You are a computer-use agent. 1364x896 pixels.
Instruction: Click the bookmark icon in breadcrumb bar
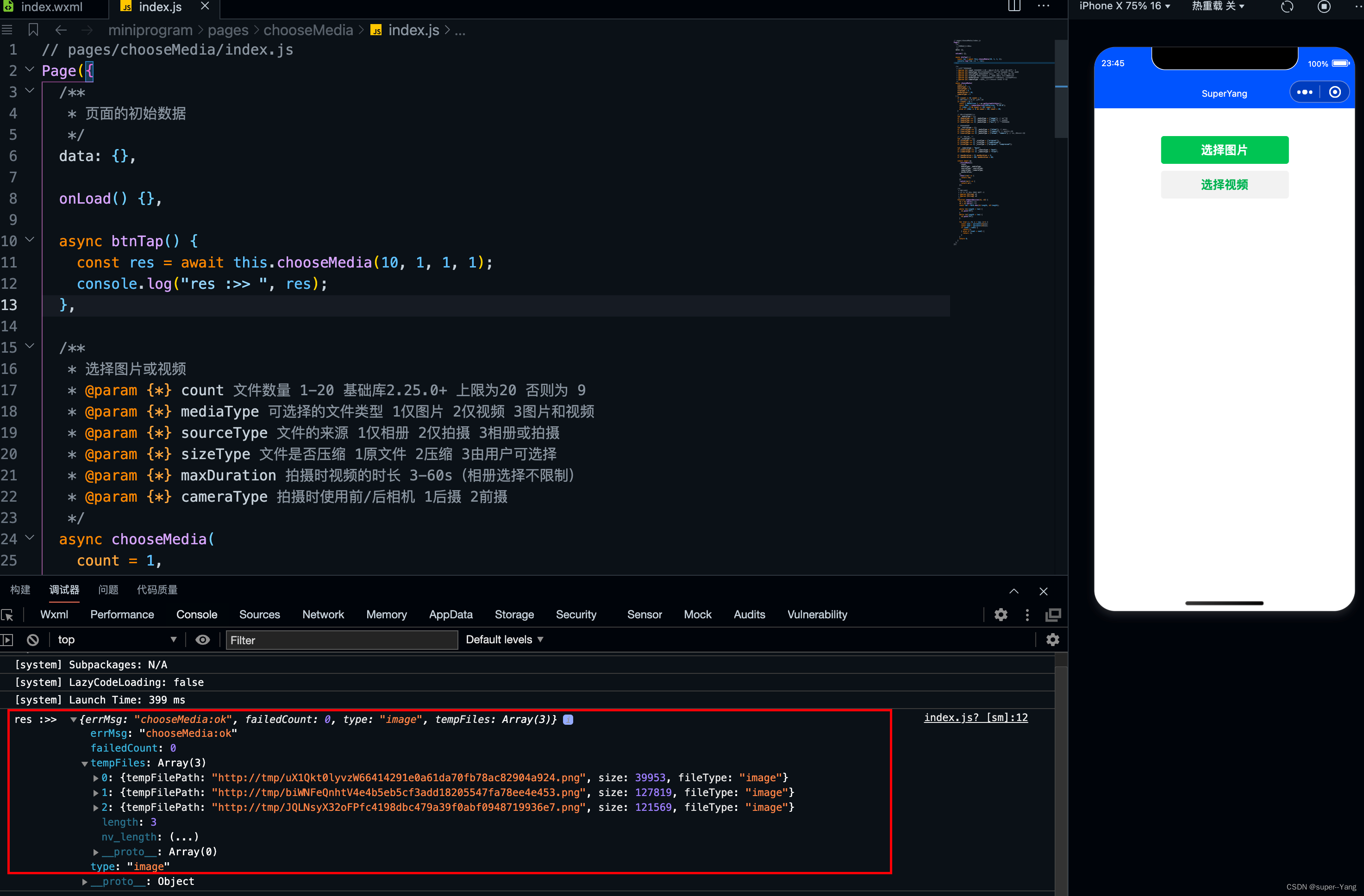(x=33, y=30)
